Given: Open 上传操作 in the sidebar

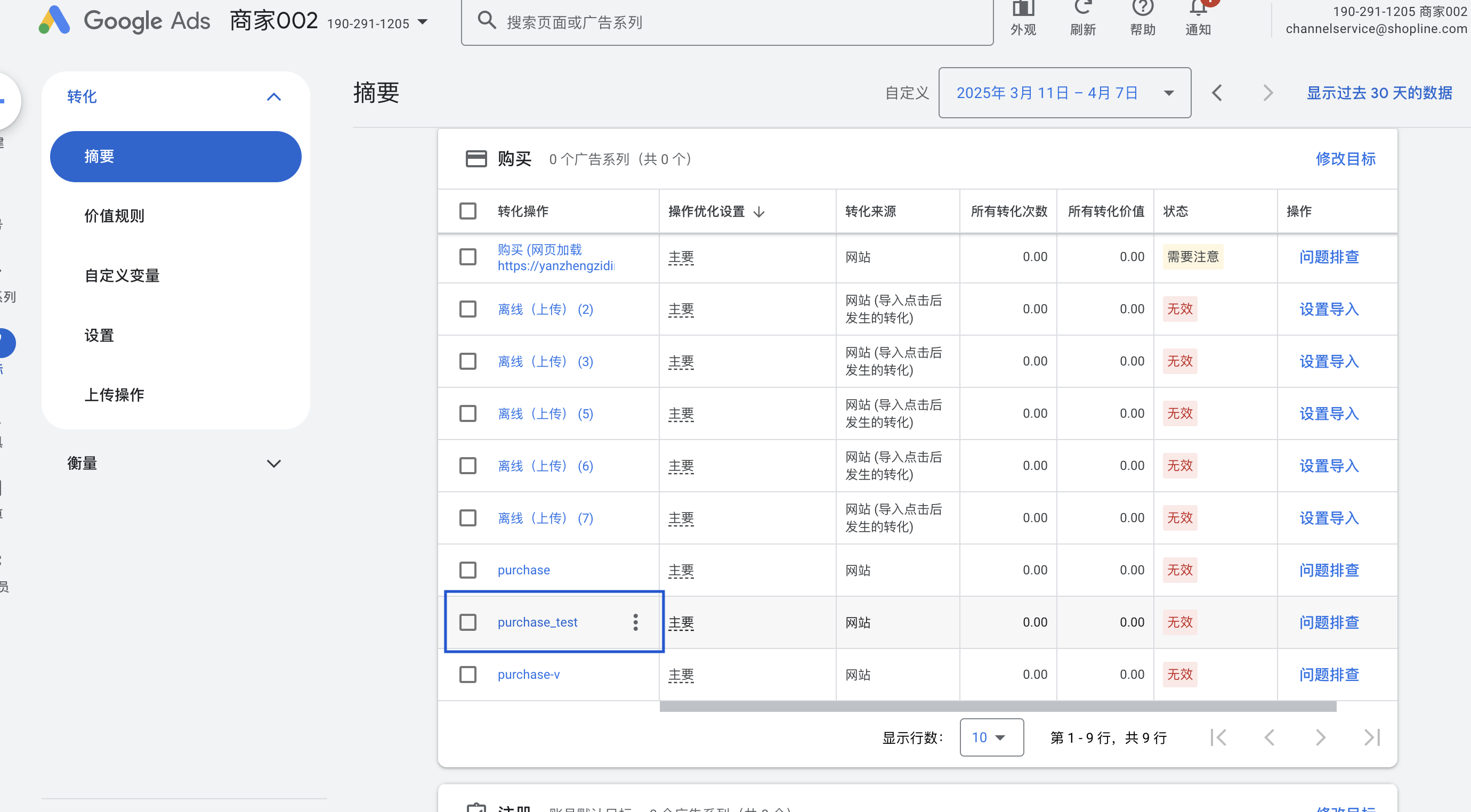Looking at the screenshot, I should tap(114, 395).
